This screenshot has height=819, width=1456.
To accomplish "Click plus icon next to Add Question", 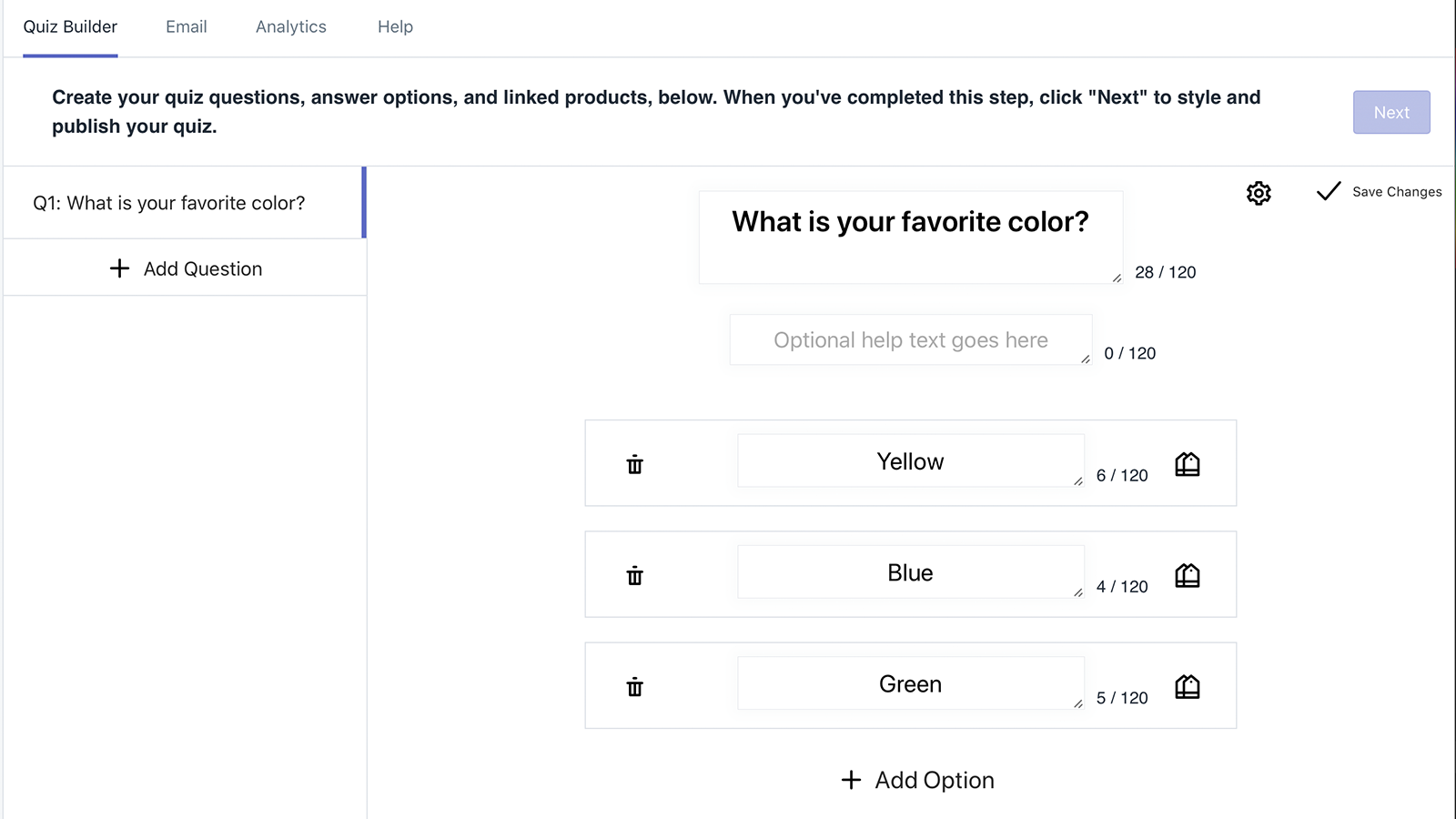I will (119, 268).
